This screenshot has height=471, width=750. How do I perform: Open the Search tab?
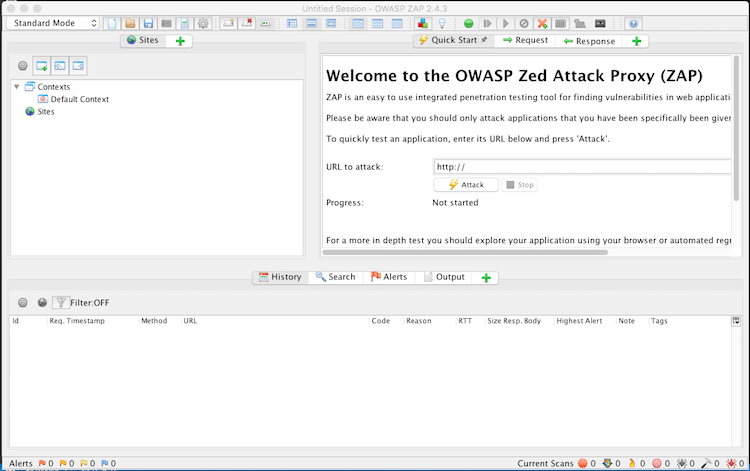pyautogui.click(x=335, y=277)
